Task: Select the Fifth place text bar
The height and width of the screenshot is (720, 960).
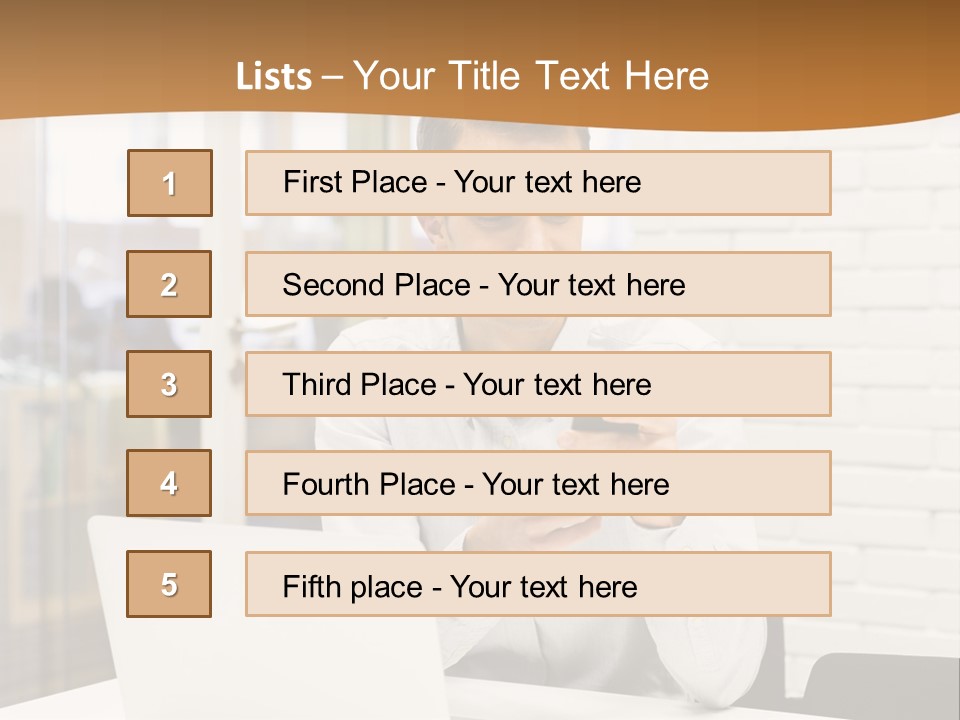Action: [x=538, y=584]
